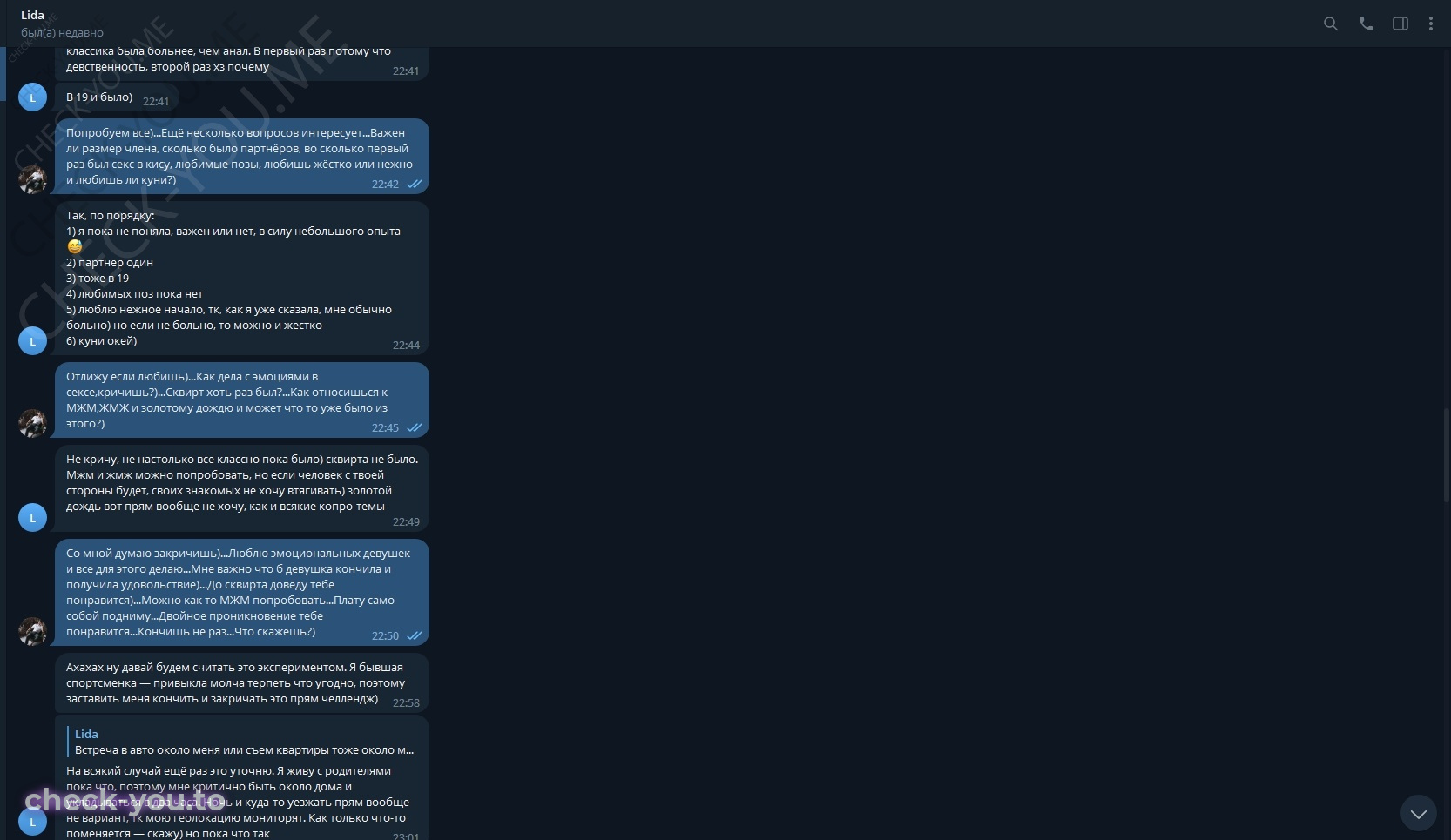This screenshot has width=1451, height=840.
Task: Click the '3) тоже в 19' line
Action: tap(98, 278)
